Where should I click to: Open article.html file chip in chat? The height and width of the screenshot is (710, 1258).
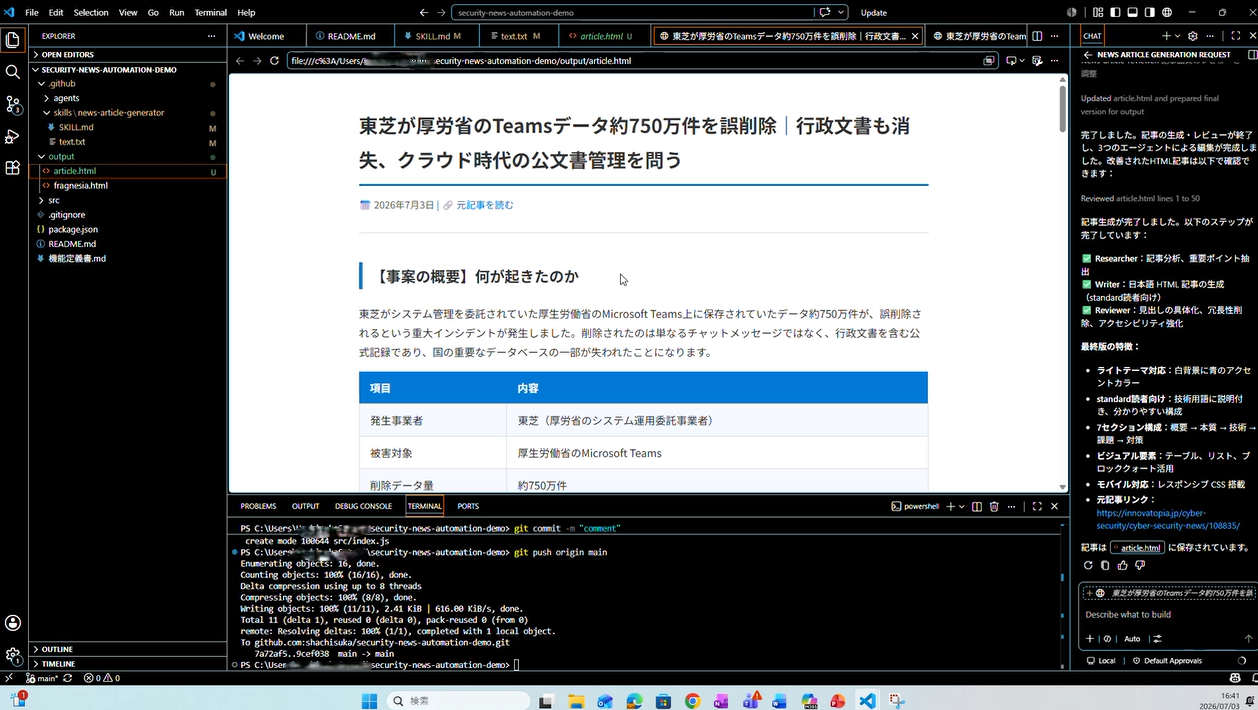(x=1137, y=548)
